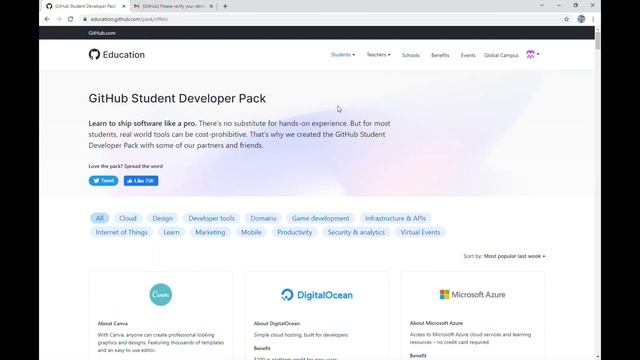Bookmark this page with the star icon

[567, 19]
